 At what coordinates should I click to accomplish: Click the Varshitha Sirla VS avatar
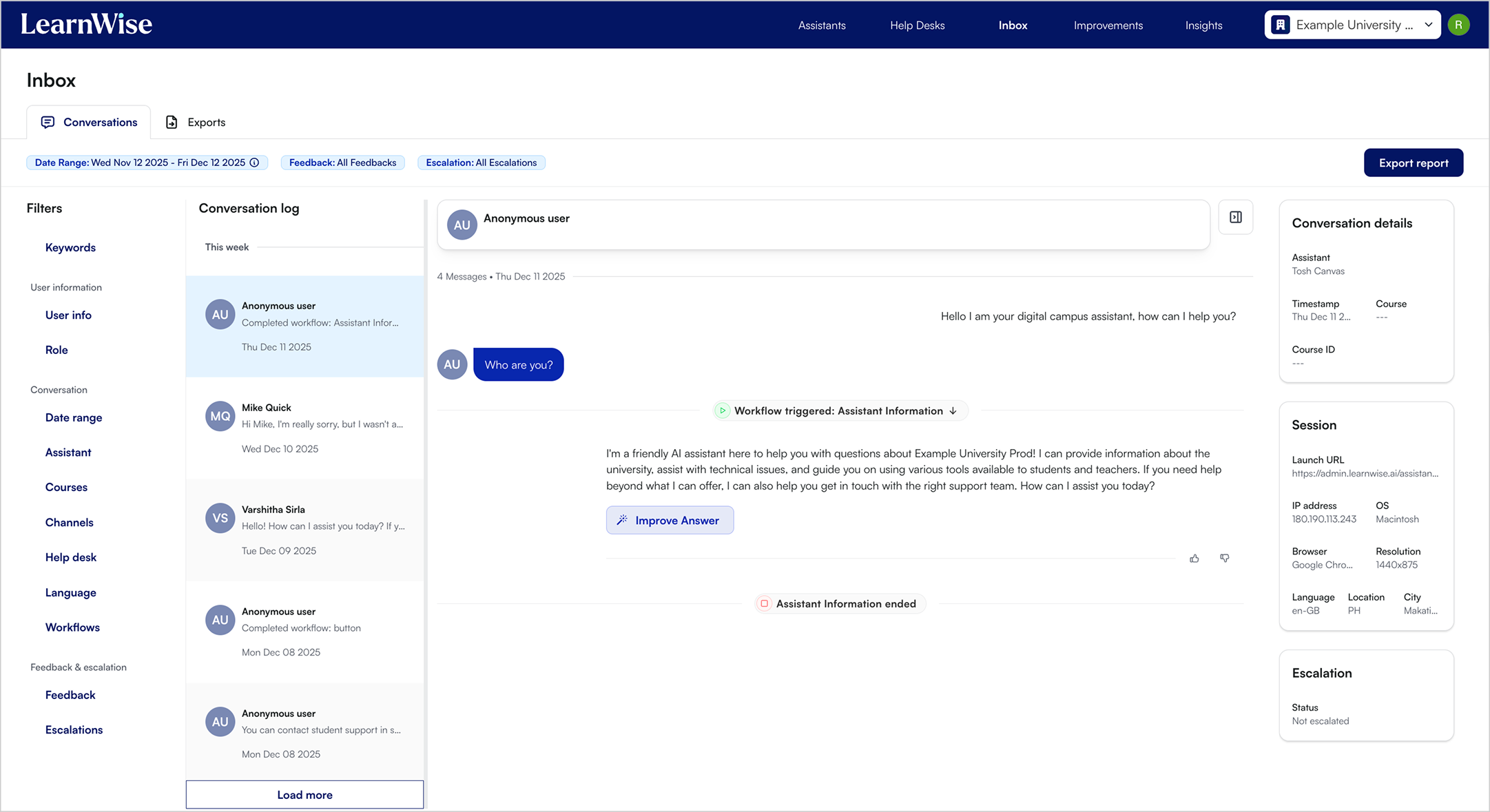[220, 518]
